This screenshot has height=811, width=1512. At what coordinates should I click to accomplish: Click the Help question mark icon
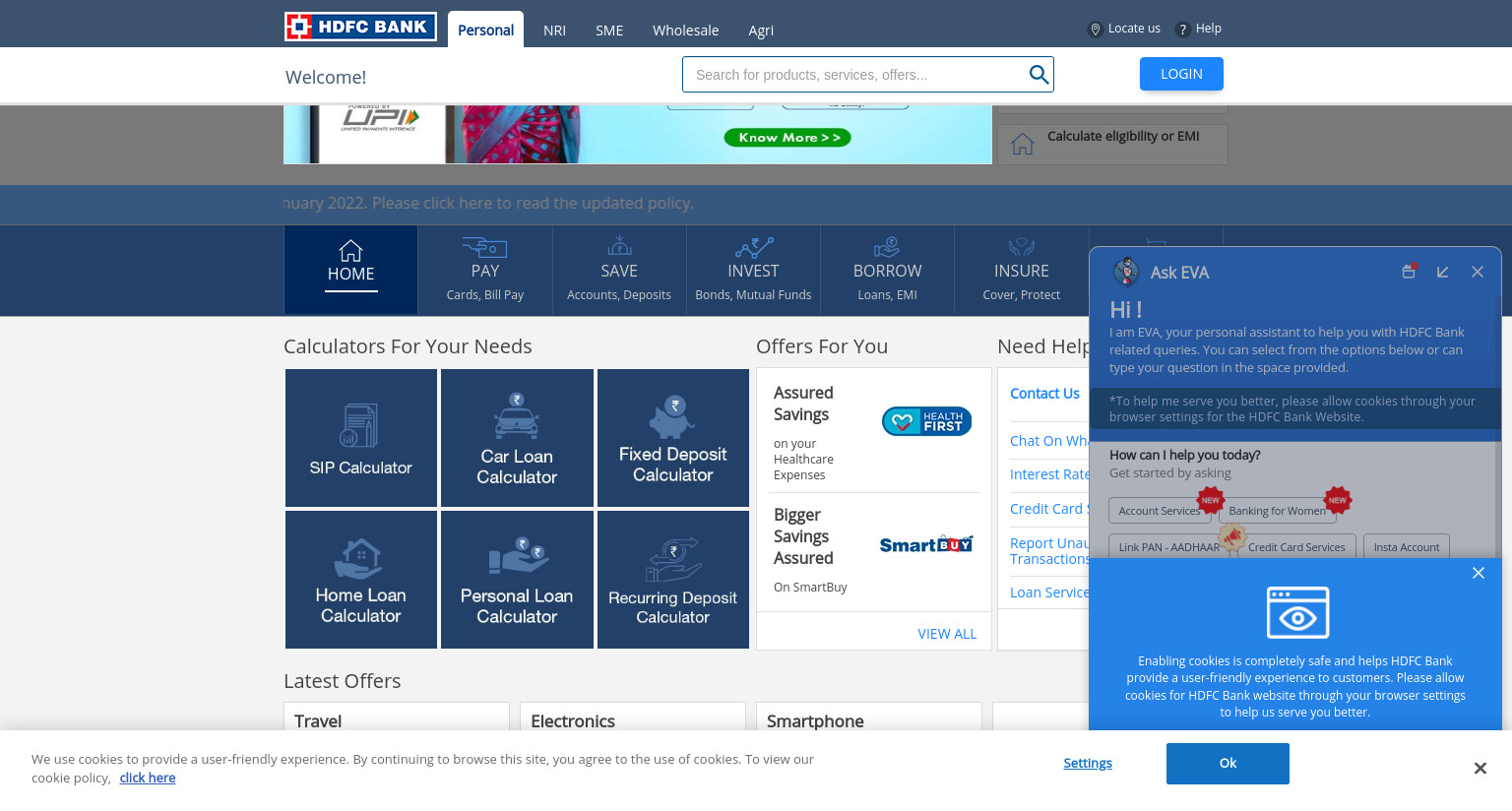point(1182,30)
